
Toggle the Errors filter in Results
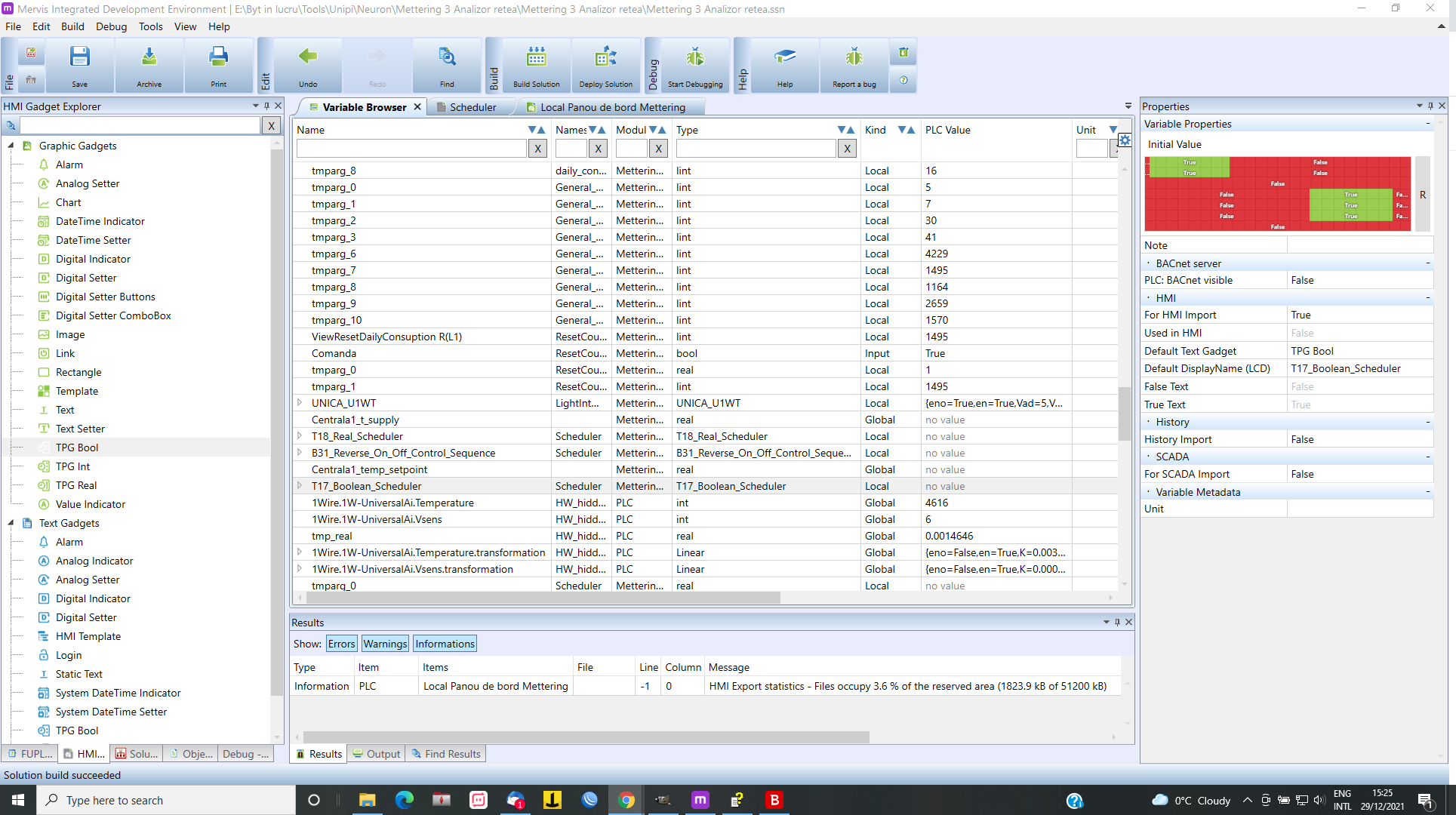[x=341, y=644]
